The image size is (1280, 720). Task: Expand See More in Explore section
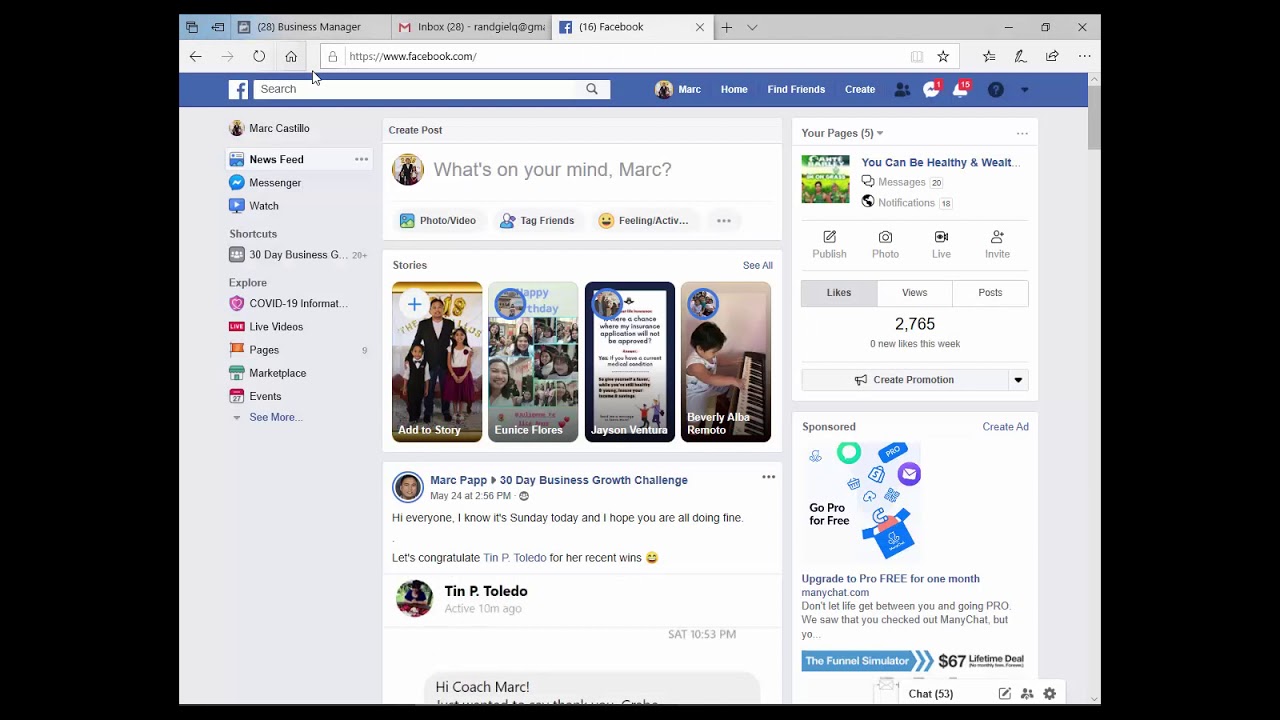(275, 417)
